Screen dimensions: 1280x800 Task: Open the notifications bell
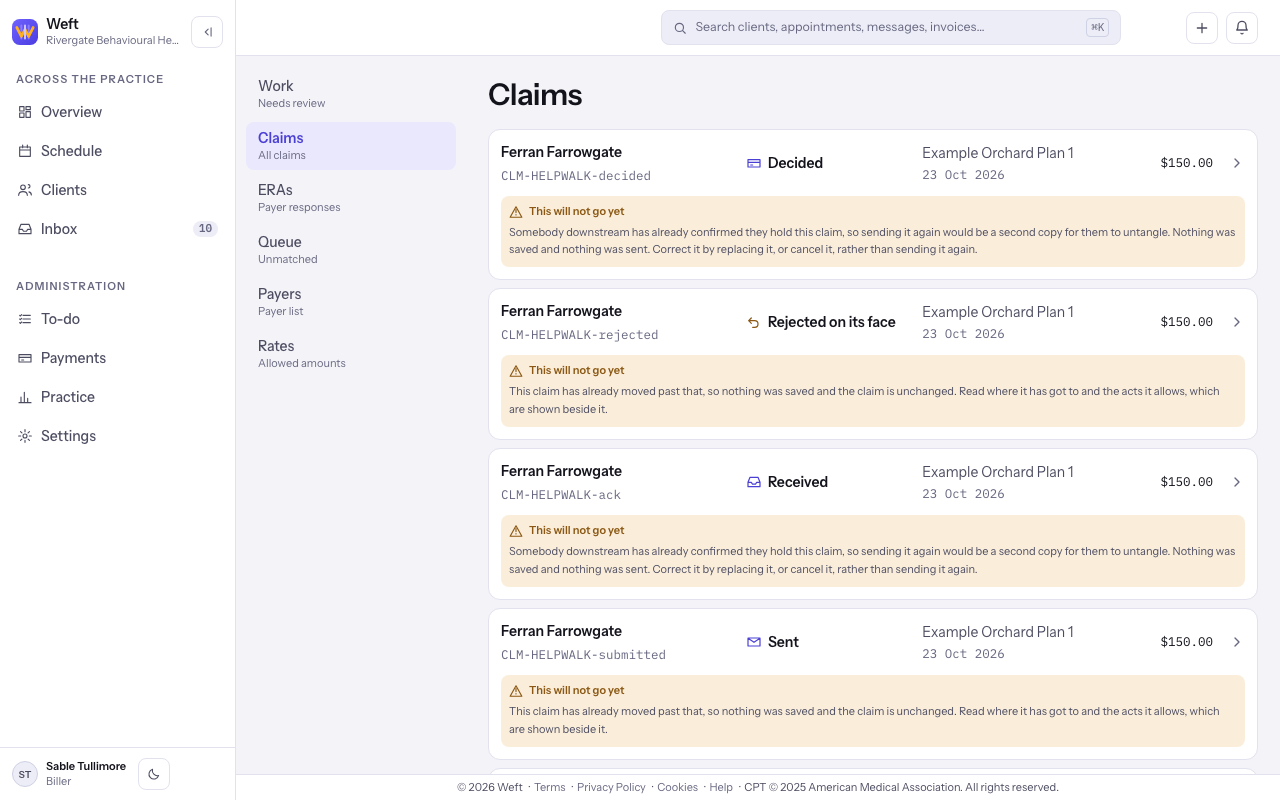click(1242, 28)
